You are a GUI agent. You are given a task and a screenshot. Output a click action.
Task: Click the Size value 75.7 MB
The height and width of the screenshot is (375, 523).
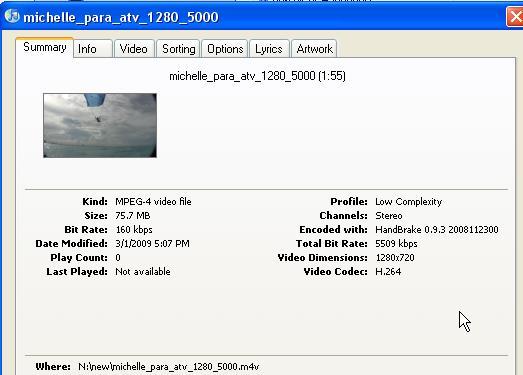pyautogui.click(x=133, y=216)
